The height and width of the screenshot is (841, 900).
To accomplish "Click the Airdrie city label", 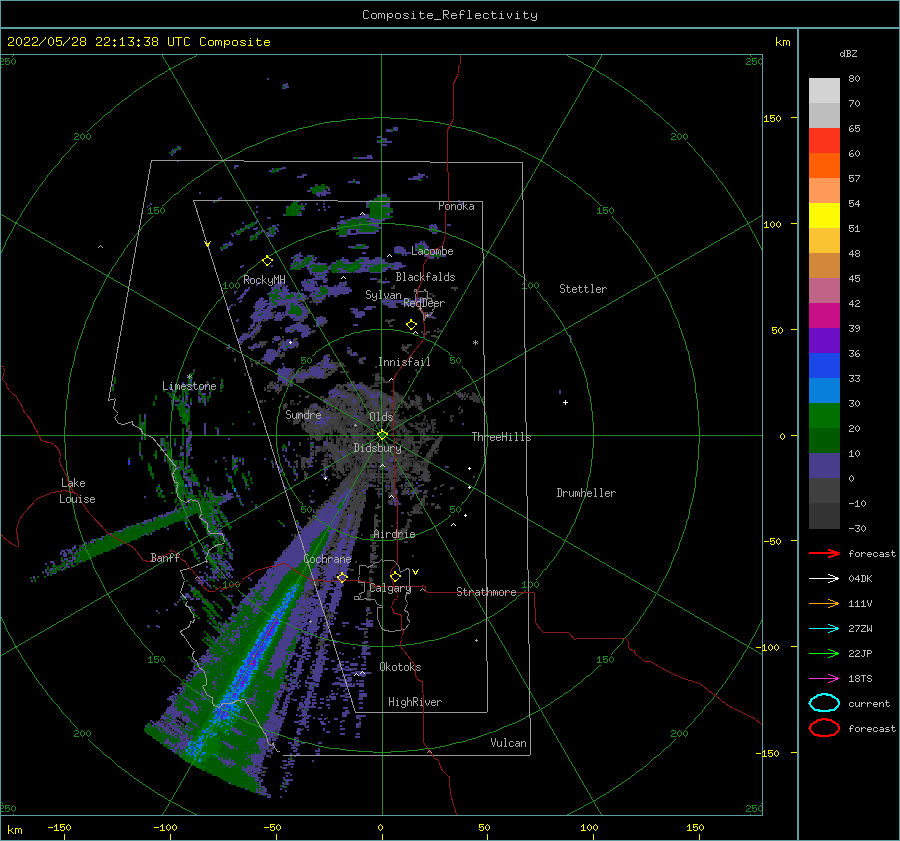I will tap(394, 534).
